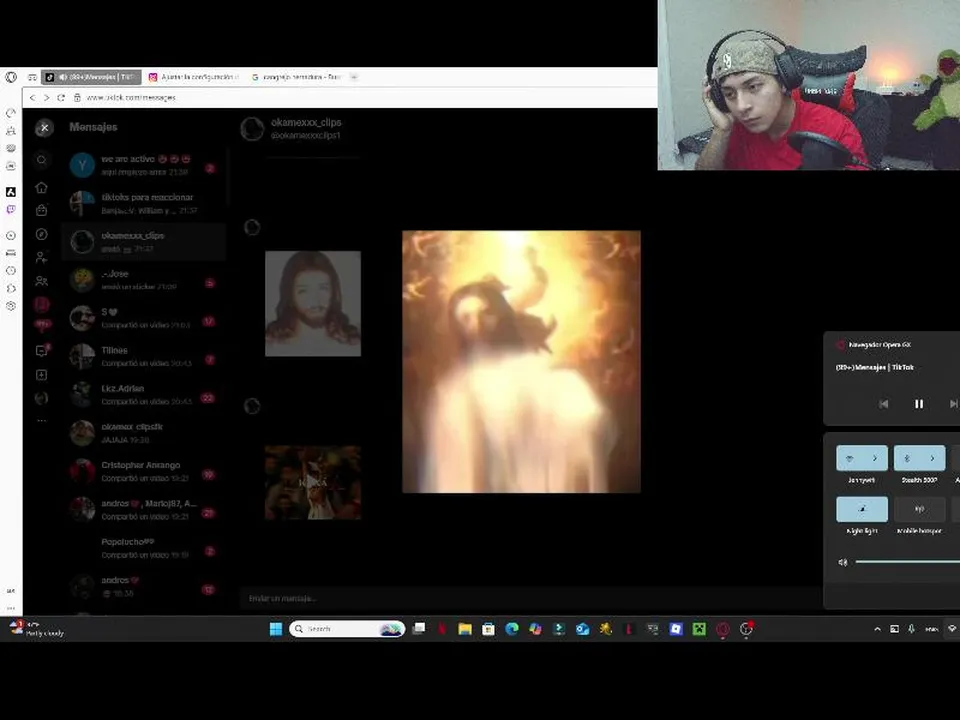960x720 pixels.
Task: Go to TikTok Home icon
Action: pos(42,187)
